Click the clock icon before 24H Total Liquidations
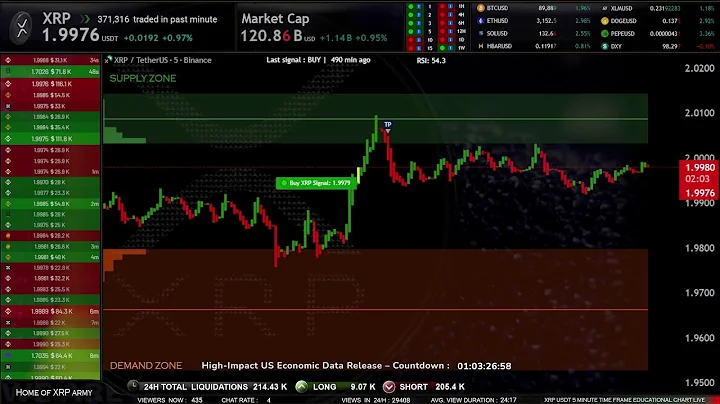This screenshot has height=404, width=720. 133,386
